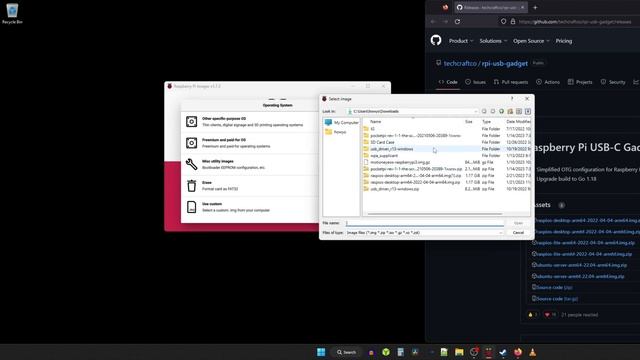Select 'SD Card Case' folder

(382, 142)
